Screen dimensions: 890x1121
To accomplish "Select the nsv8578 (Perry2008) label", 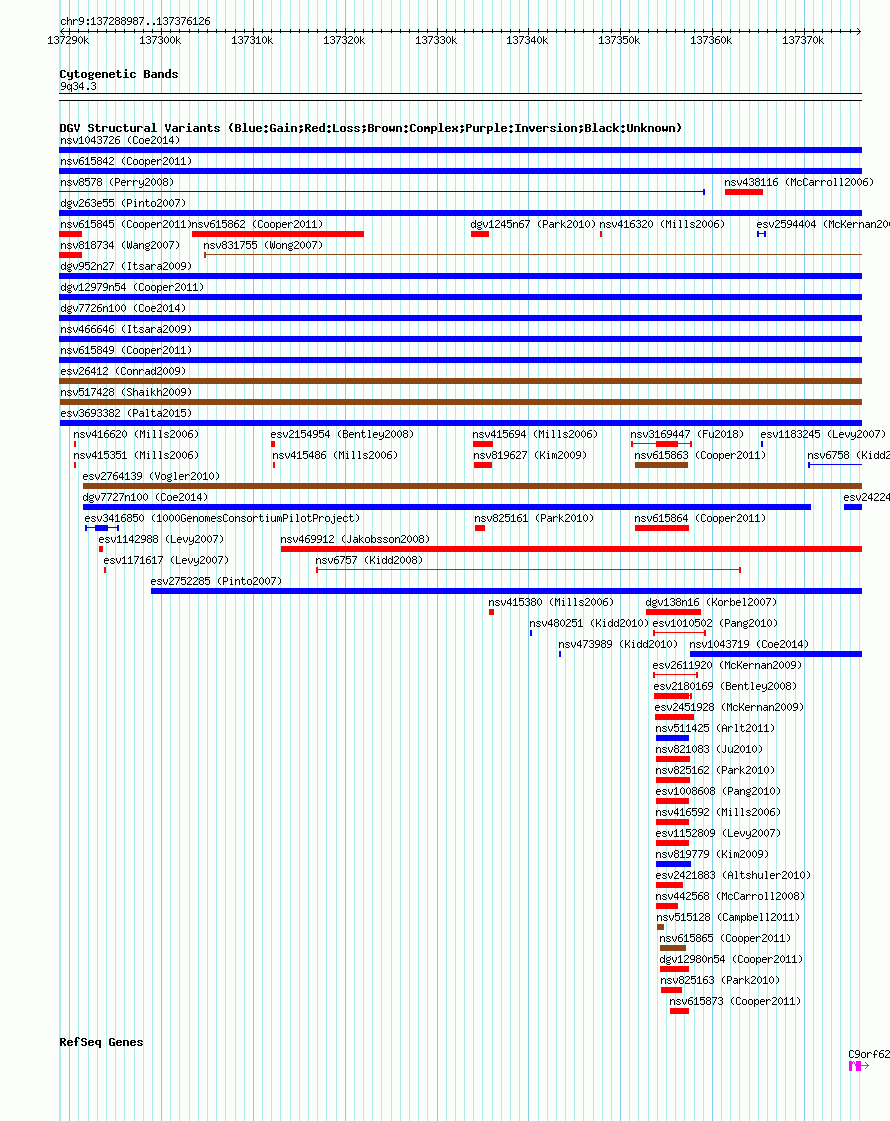I will [x=117, y=182].
